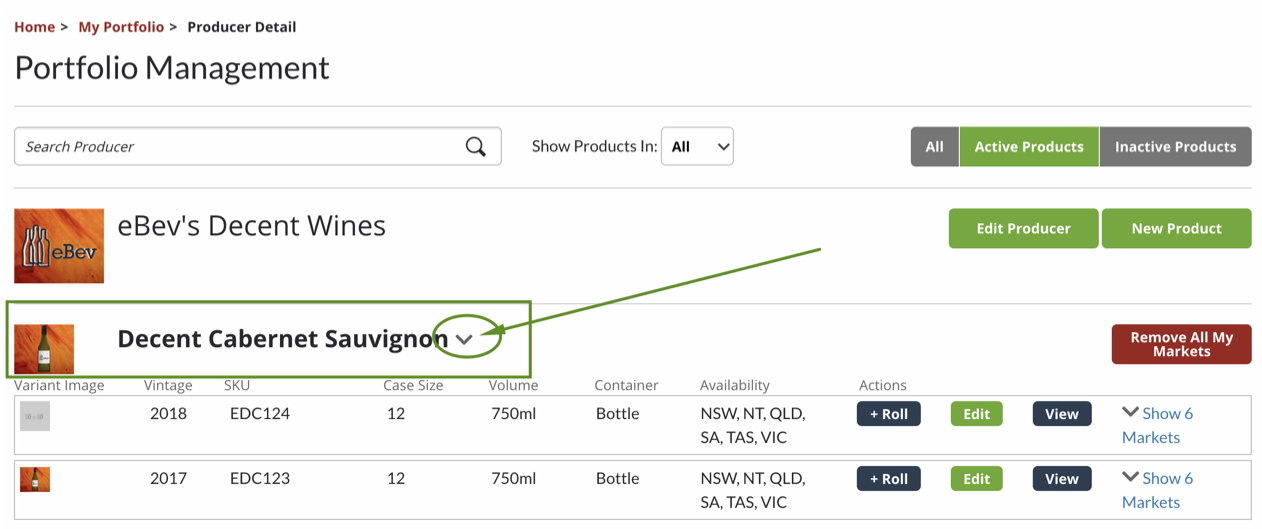Go to Home breadcrumb link
The height and width of the screenshot is (529, 1262).
(34, 27)
